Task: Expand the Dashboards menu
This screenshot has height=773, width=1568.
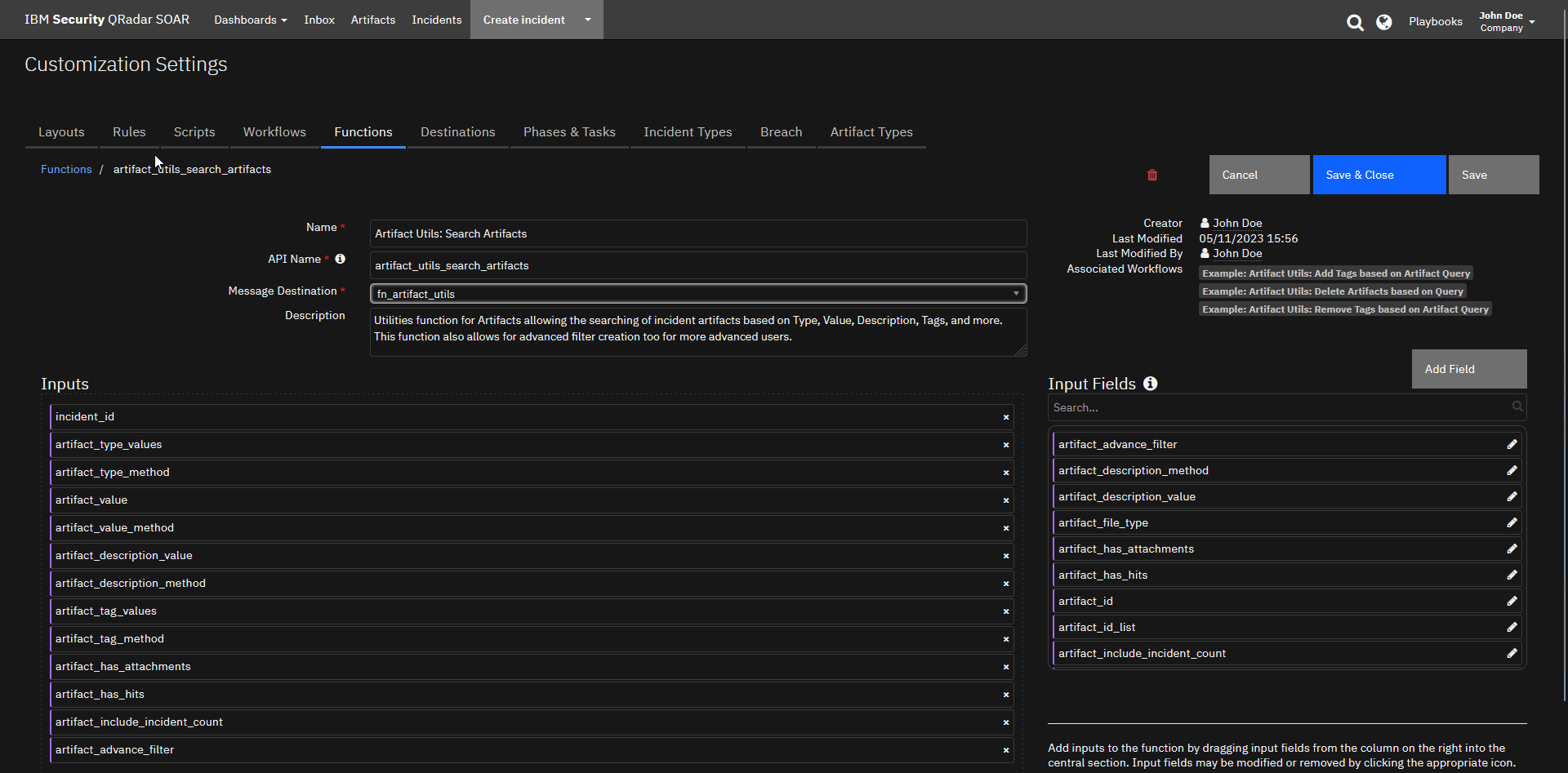Action: tap(250, 20)
